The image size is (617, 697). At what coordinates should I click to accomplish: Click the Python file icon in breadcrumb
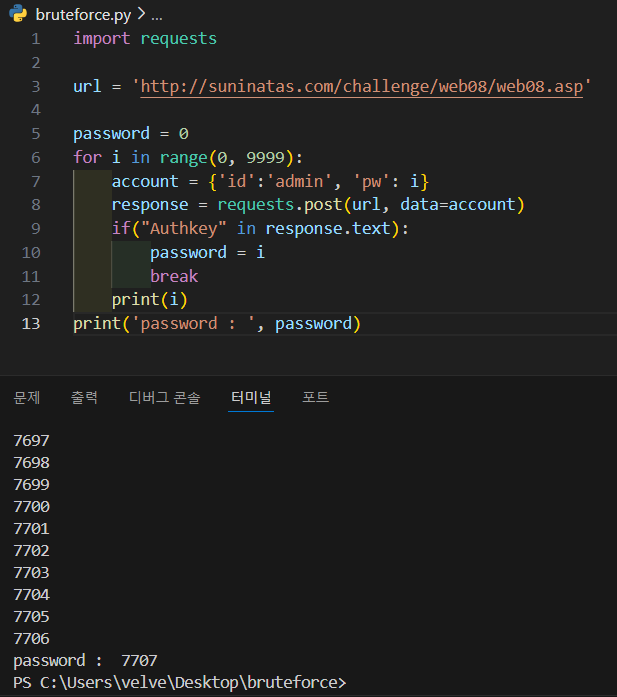18,13
